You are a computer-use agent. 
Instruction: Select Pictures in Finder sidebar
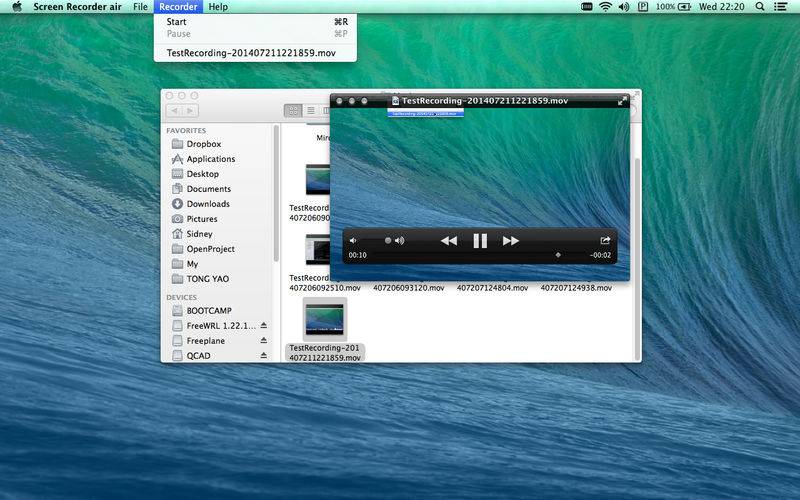click(x=202, y=219)
